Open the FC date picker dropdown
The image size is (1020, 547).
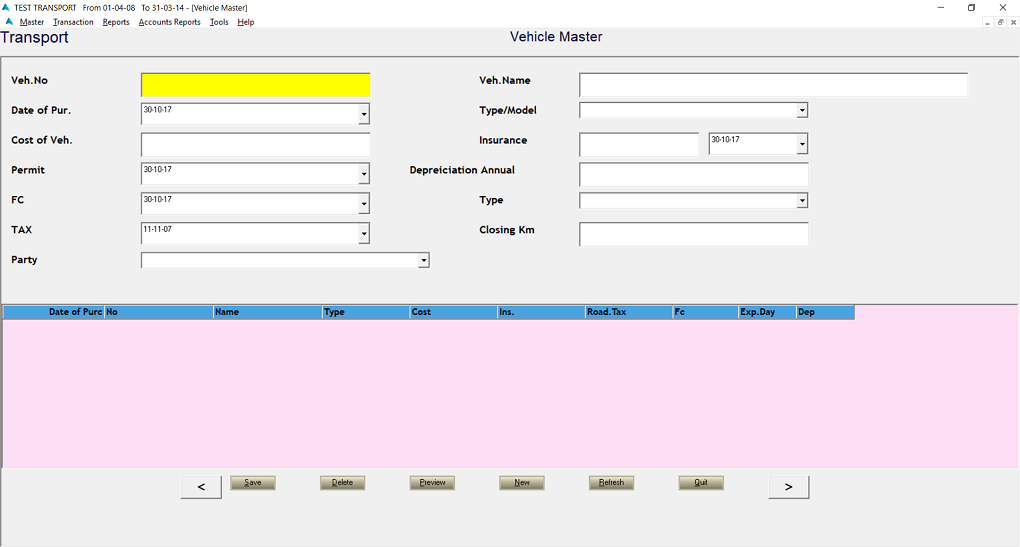[x=364, y=205]
